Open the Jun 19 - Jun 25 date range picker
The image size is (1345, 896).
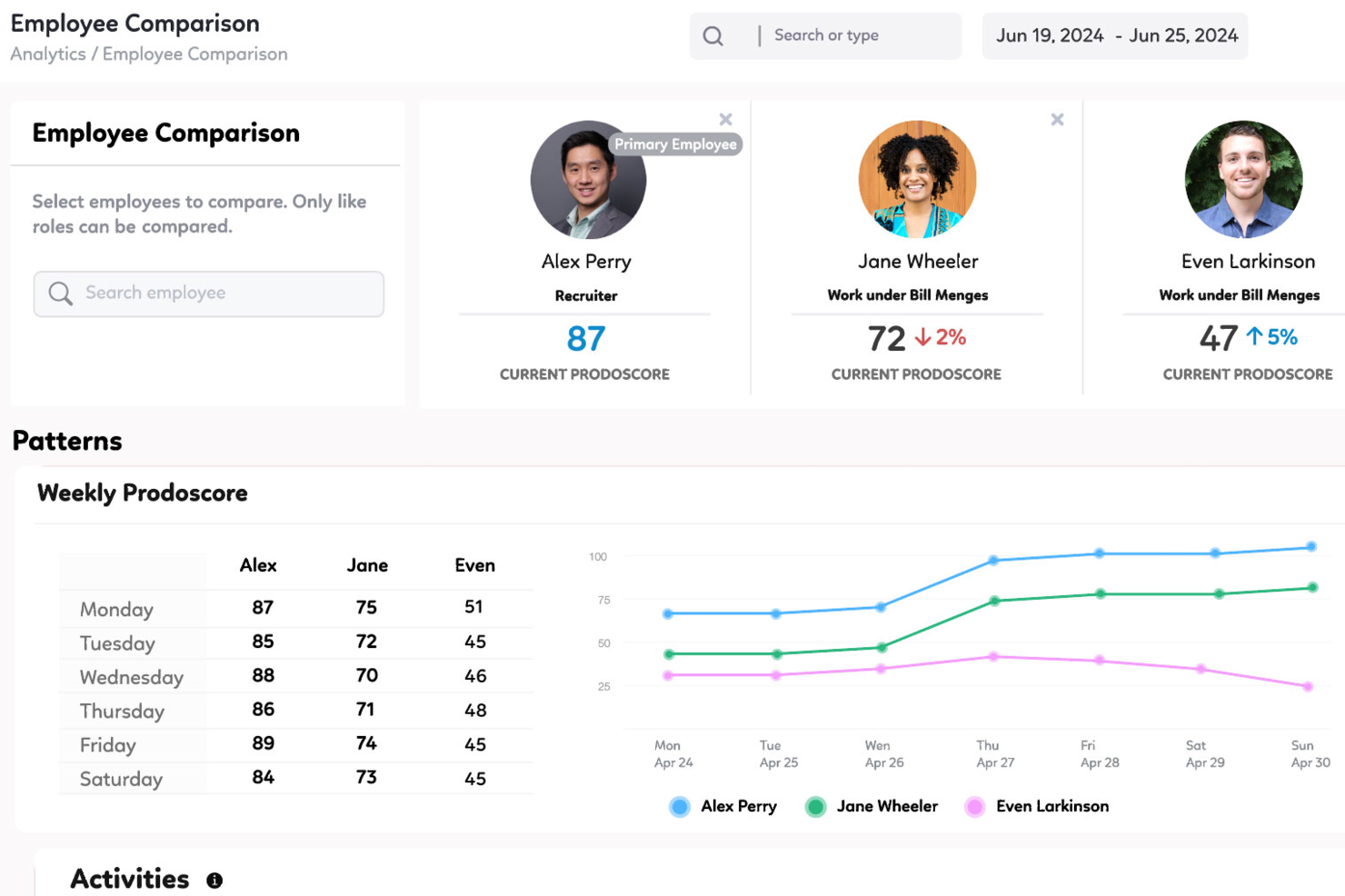pos(1115,35)
